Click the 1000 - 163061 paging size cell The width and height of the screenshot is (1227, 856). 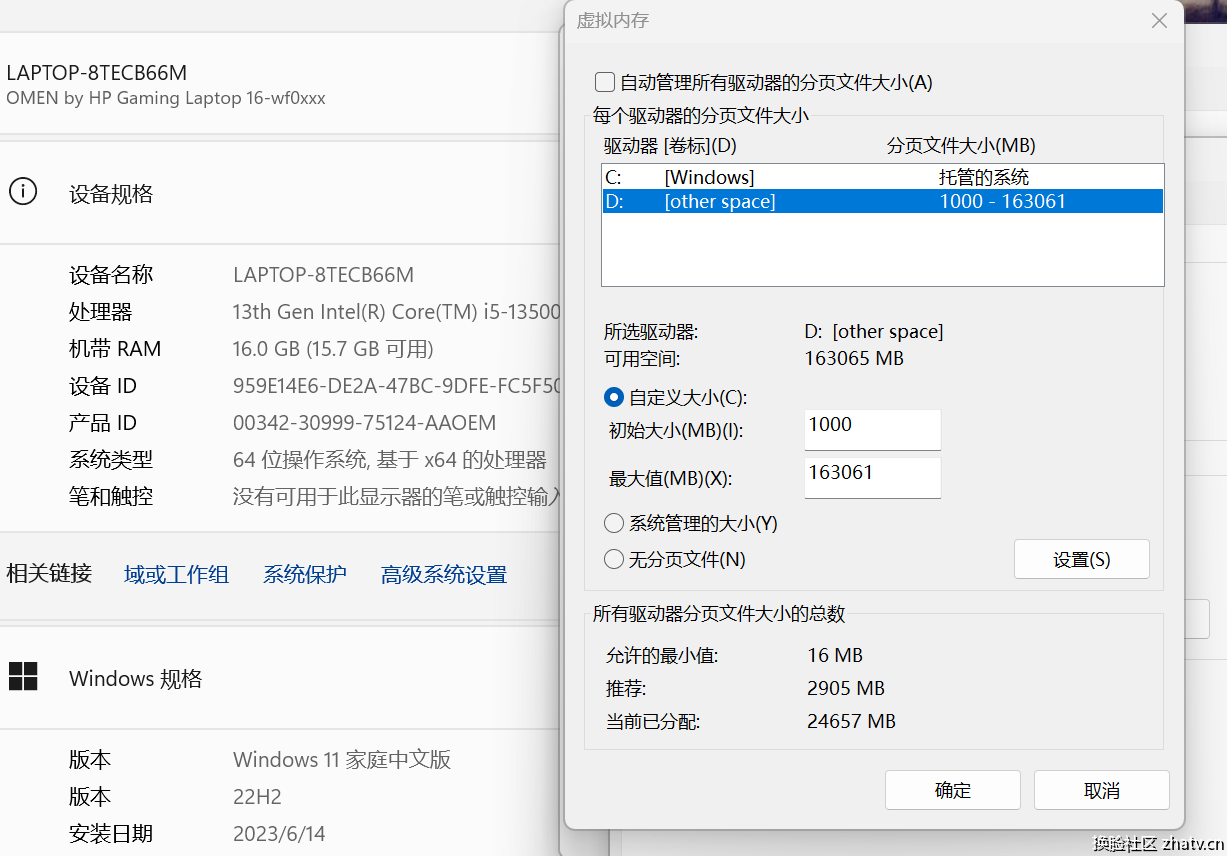point(1003,201)
